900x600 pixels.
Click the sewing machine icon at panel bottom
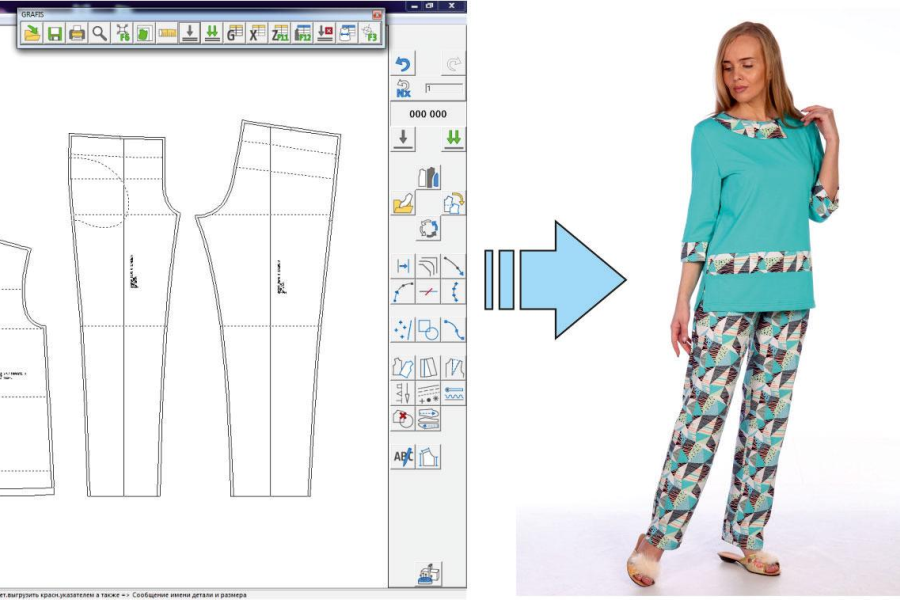click(428, 573)
